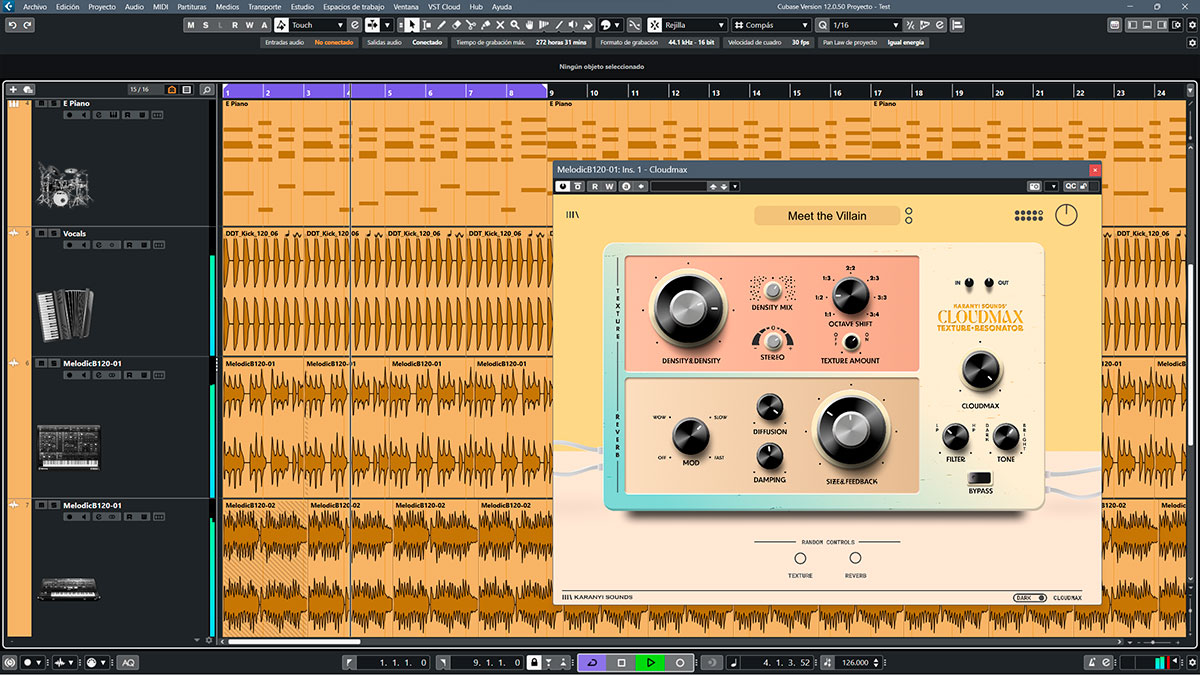Click the 15 / 16 track count box
Image resolution: width=1200 pixels, height=675 pixels.
[x=143, y=90]
